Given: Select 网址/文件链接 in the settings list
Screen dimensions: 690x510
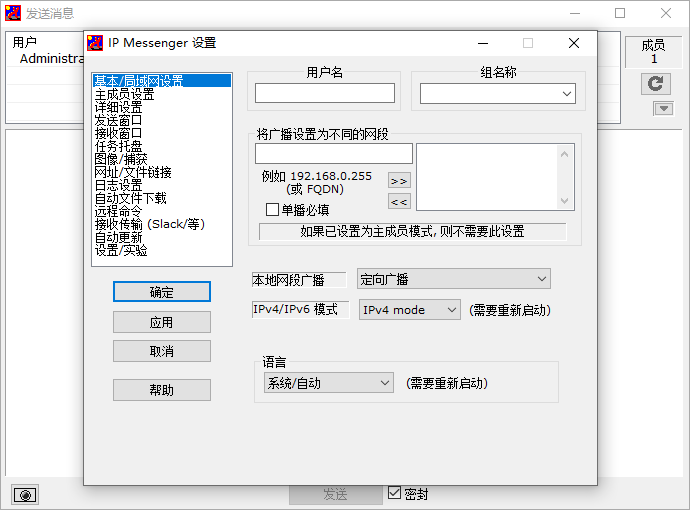Looking at the screenshot, I should (161, 172).
